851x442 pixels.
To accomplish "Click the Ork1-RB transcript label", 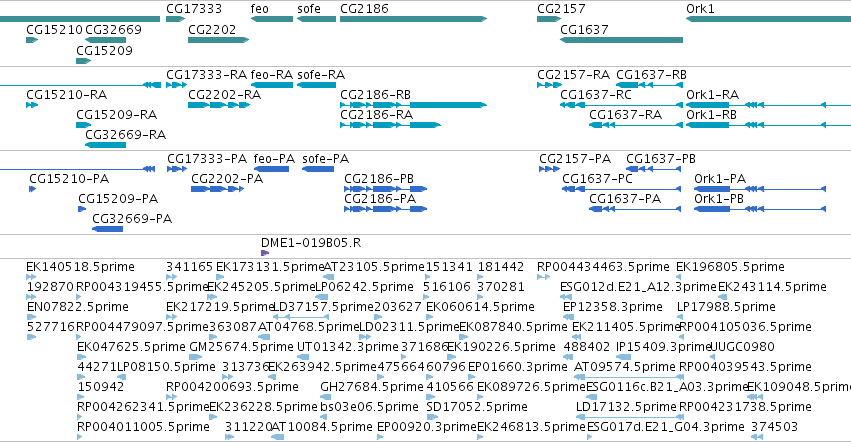I will tap(712, 115).
